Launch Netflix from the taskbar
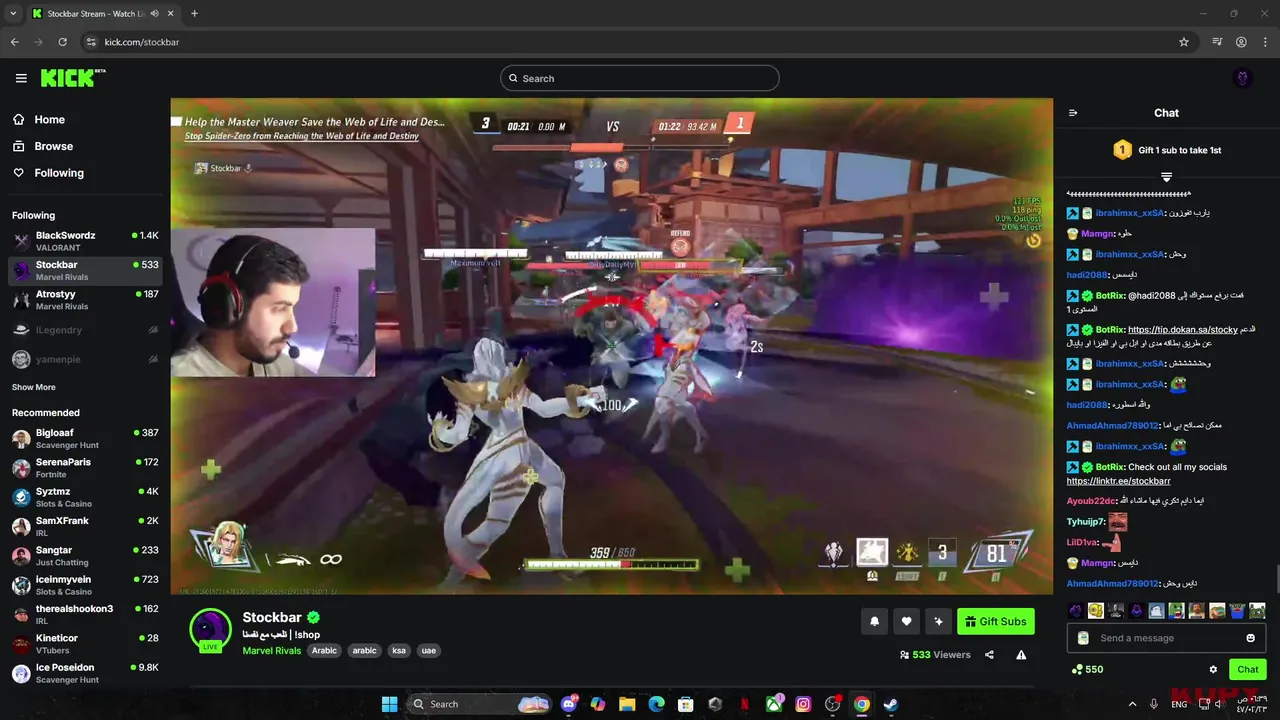1280x720 pixels. pos(744,704)
